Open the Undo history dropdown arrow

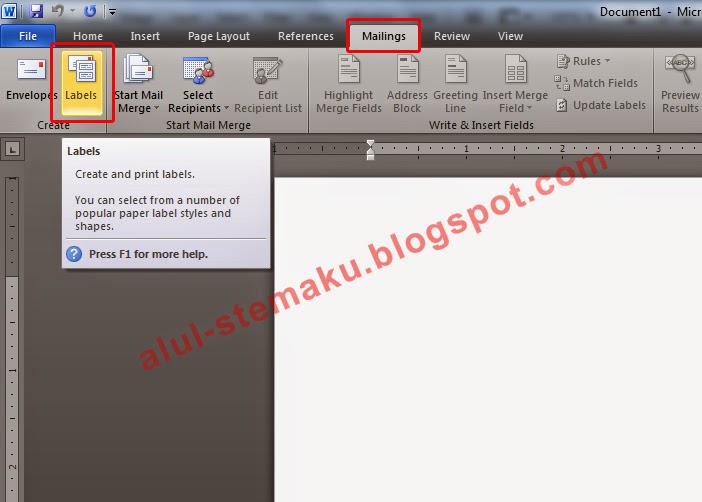(x=73, y=11)
